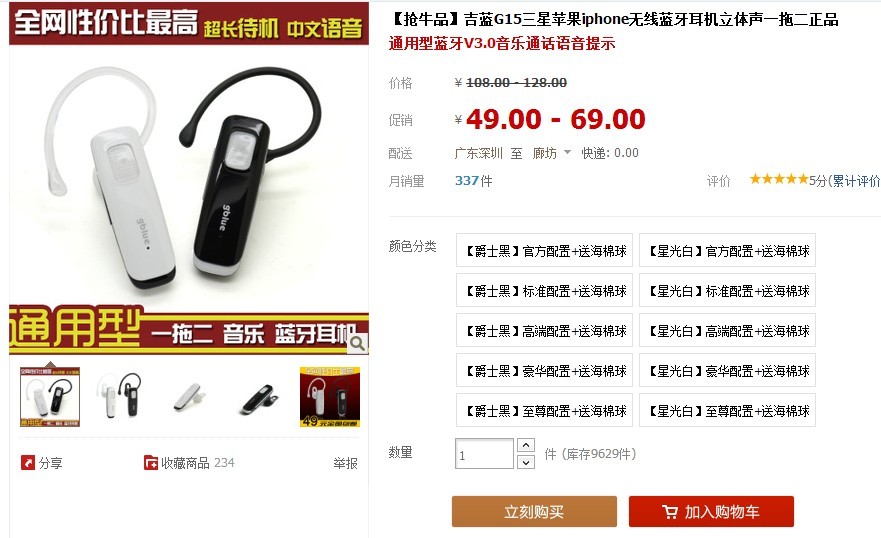Decrease quantity with the down arrow
881x538 pixels.
[525, 462]
